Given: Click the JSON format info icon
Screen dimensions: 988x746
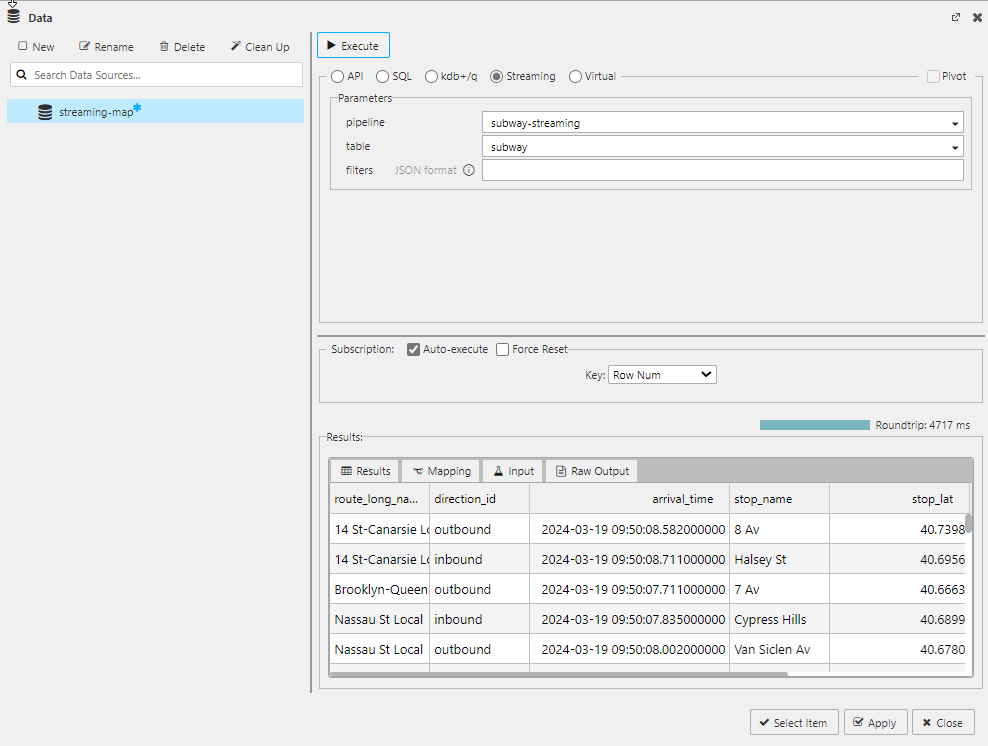Looking at the screenshot, I should pos(468,170).
